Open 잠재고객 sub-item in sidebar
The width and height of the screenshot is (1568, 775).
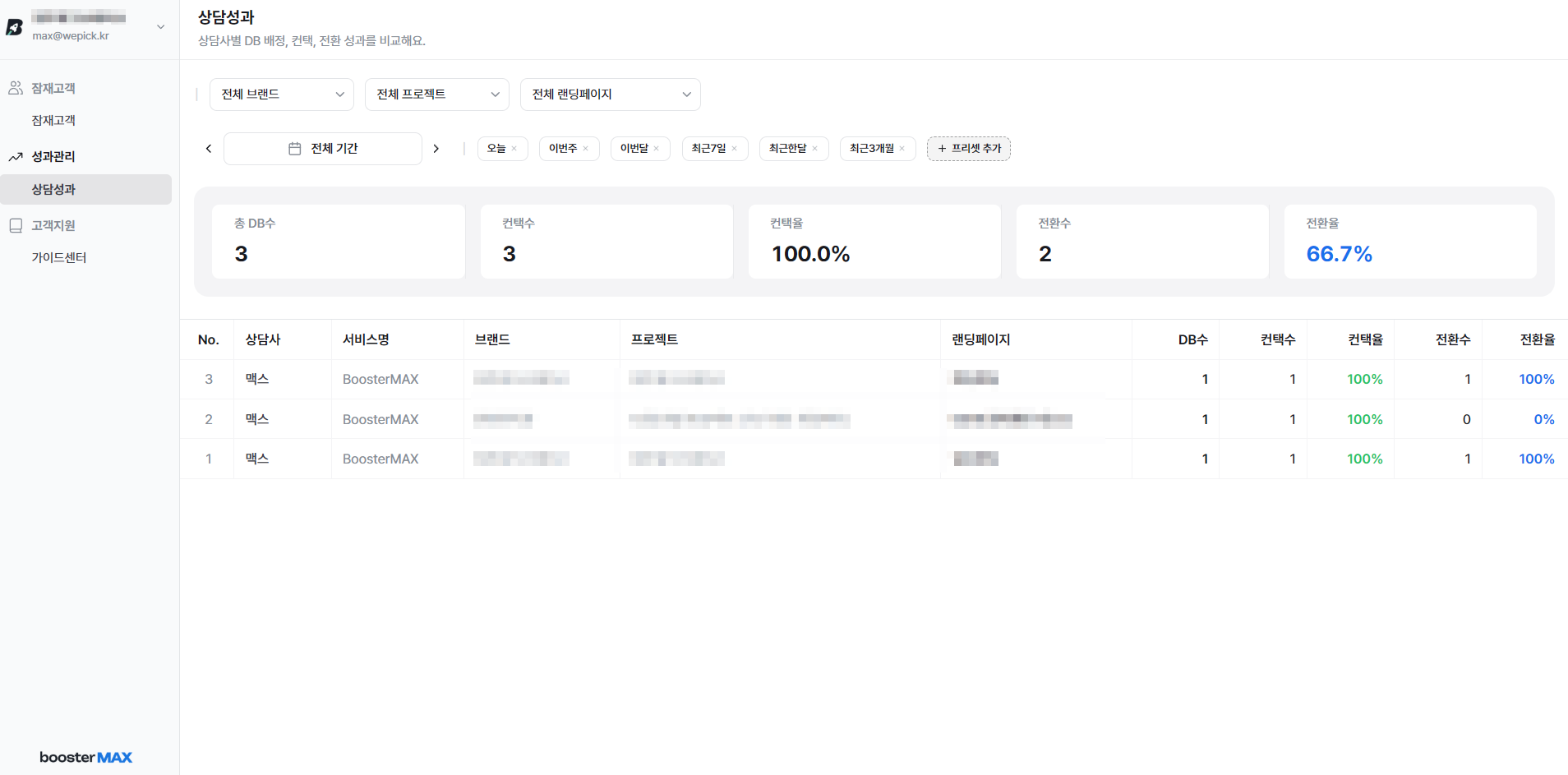pos(53,121)
